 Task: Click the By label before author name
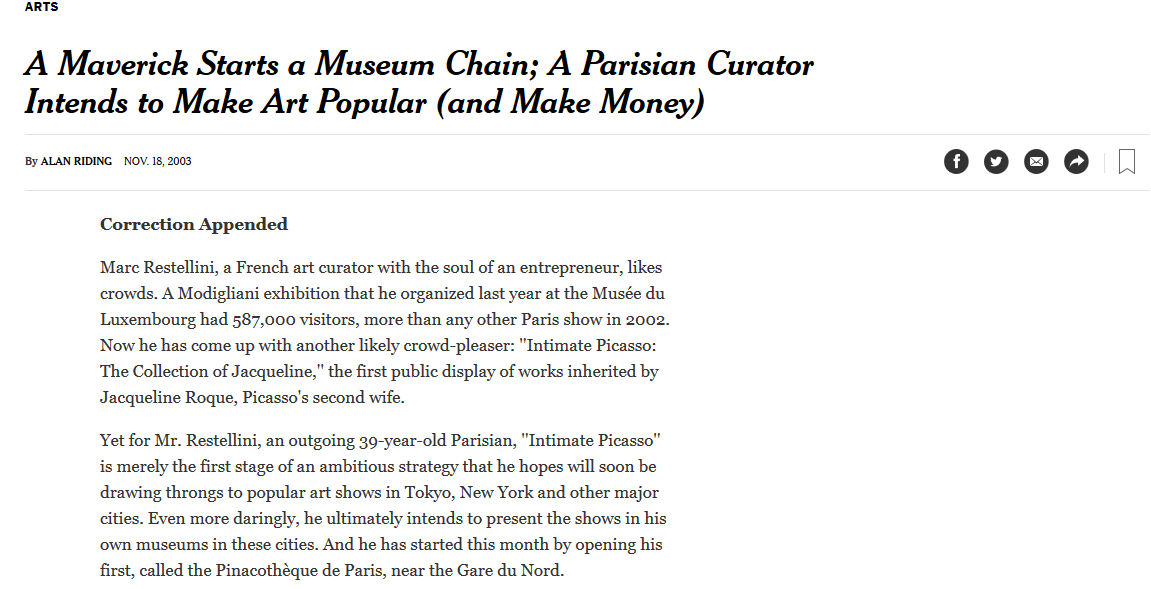[x=31, y=162]
